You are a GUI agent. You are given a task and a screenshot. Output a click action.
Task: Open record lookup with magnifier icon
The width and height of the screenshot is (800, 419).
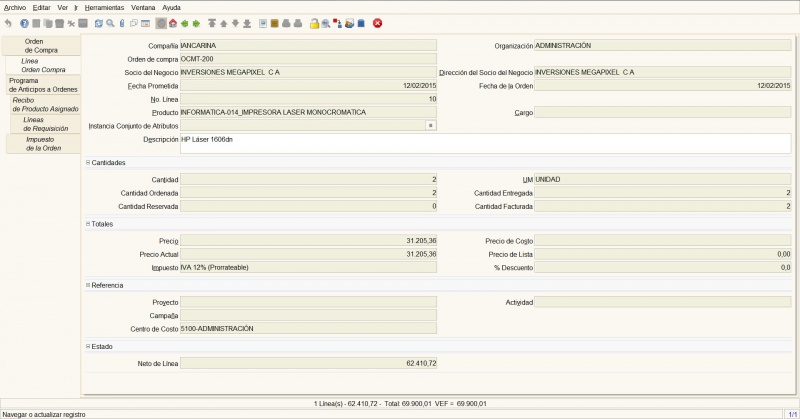coord(110,23)
